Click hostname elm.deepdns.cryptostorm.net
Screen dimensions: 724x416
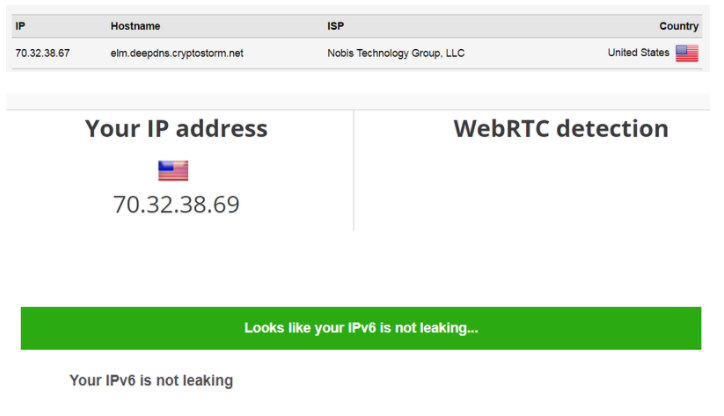click(177, 53)
